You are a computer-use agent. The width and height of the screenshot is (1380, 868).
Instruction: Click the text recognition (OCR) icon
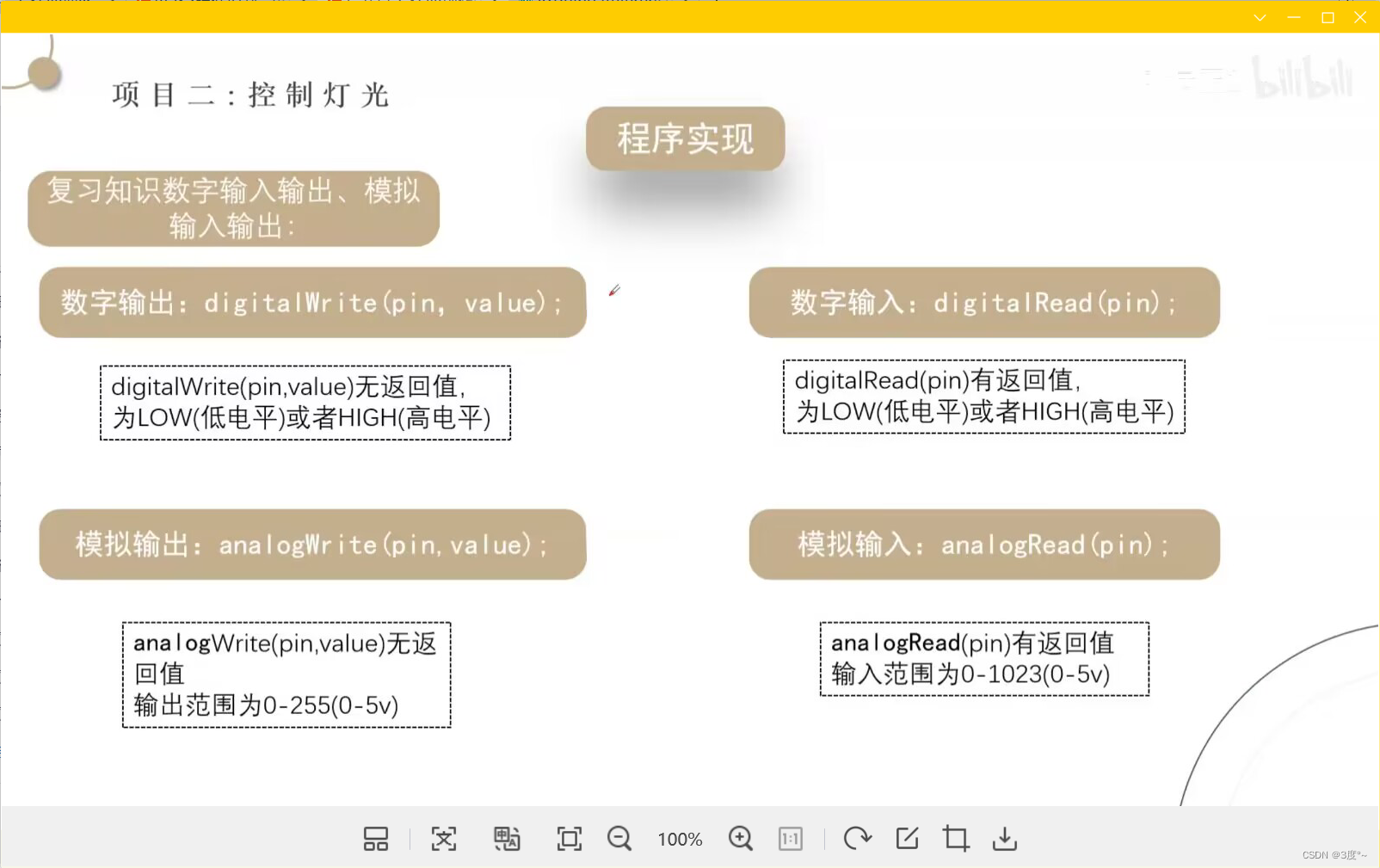444,839
